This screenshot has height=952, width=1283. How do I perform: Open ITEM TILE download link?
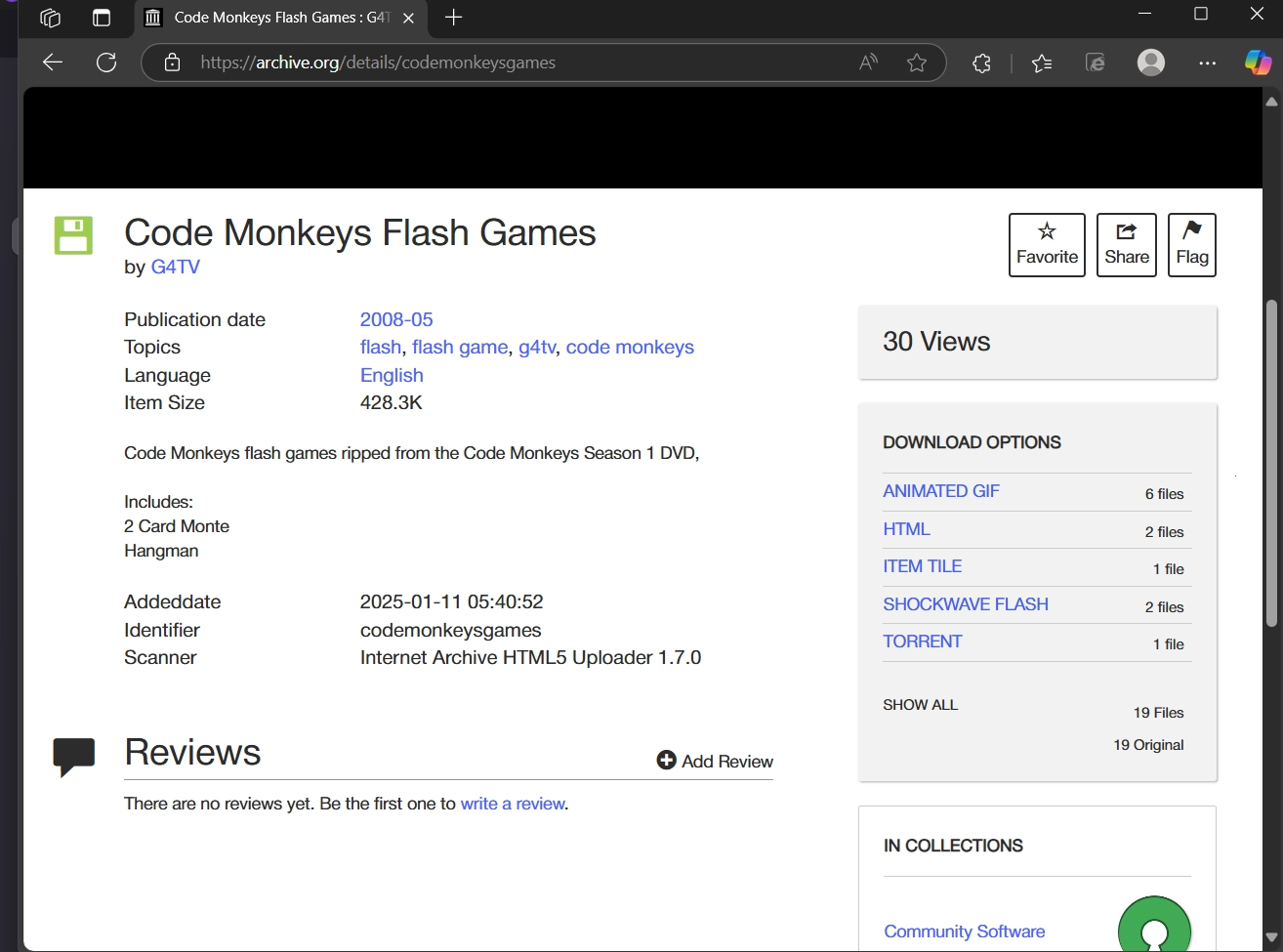(923, 566)
